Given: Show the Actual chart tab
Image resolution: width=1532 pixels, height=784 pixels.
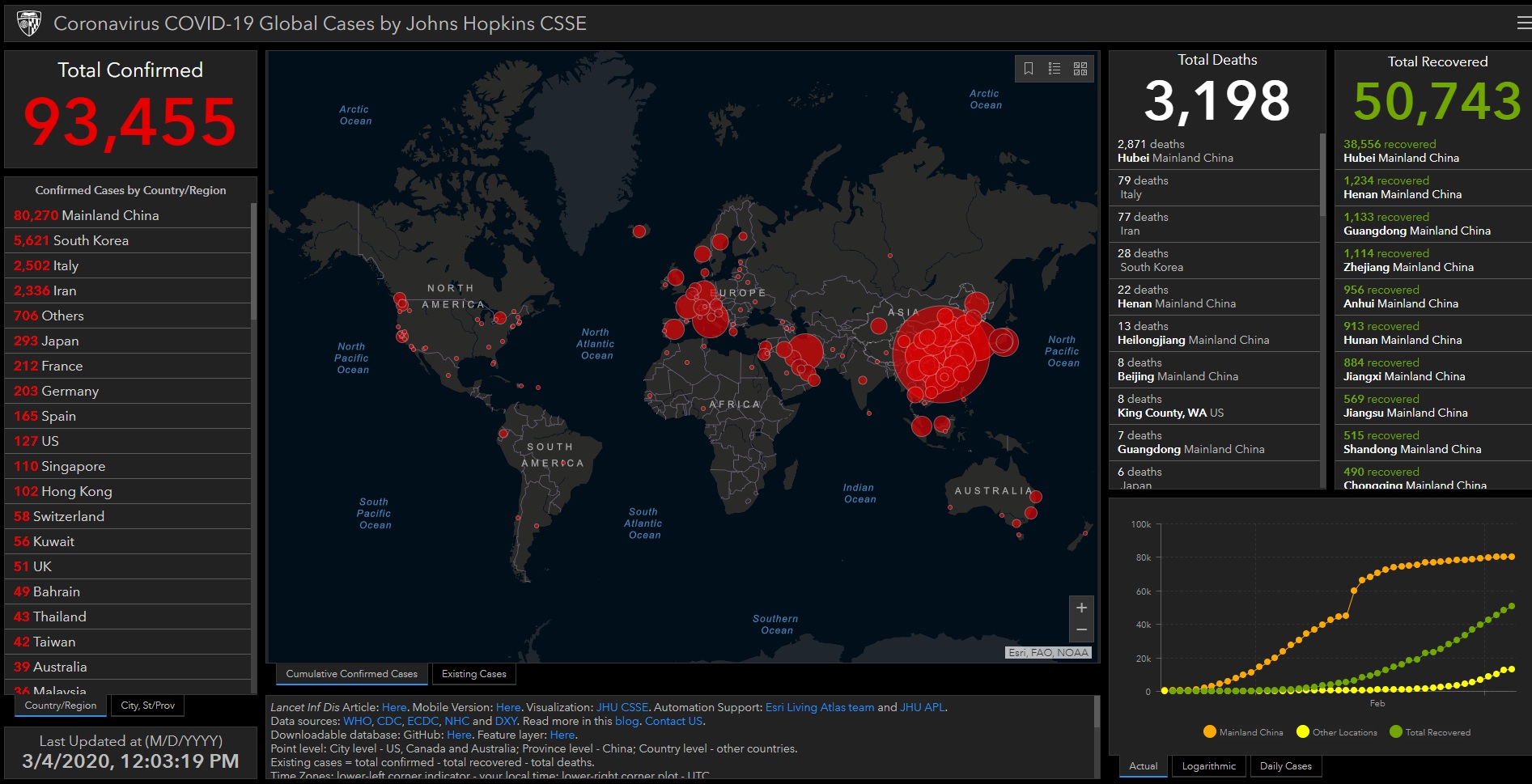Looking at the screenshot, I should click(x=1144, y=766).
